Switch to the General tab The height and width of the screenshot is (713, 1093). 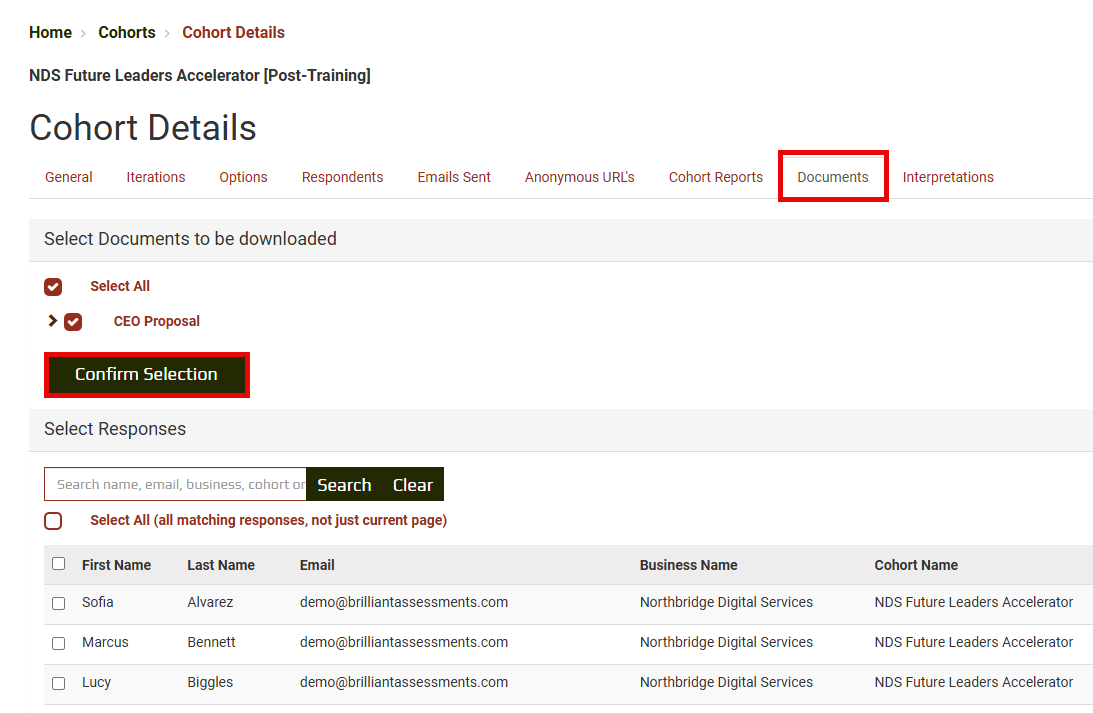(69, 177)
